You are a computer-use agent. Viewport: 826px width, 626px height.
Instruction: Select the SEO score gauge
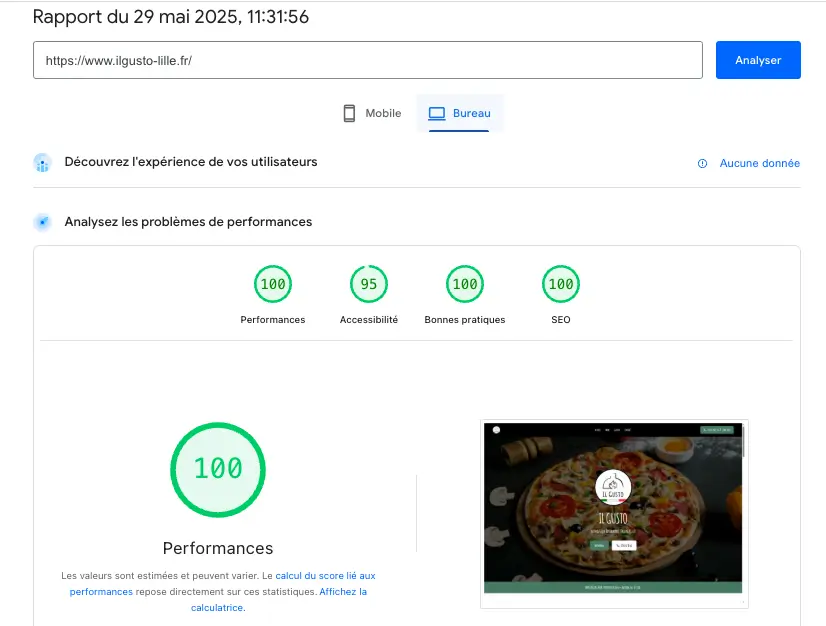[x=560, y=285]
